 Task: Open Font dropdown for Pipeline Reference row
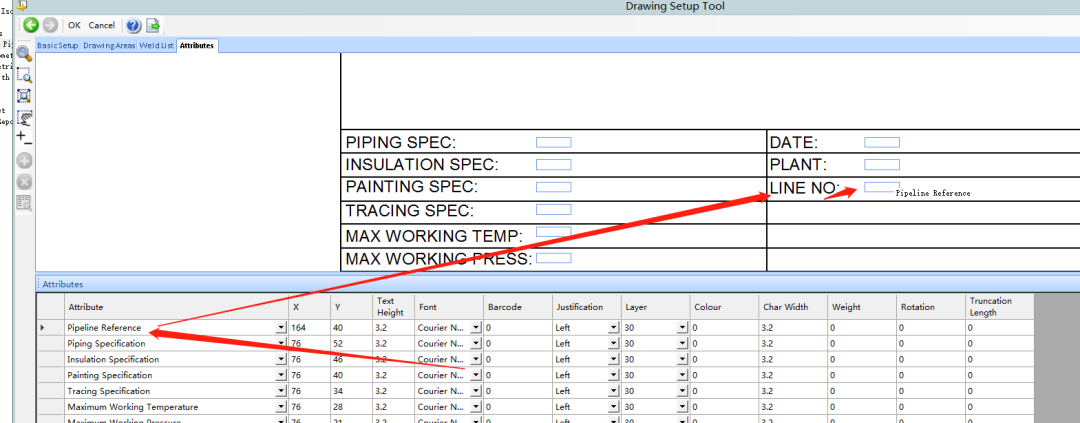point(475,328)
